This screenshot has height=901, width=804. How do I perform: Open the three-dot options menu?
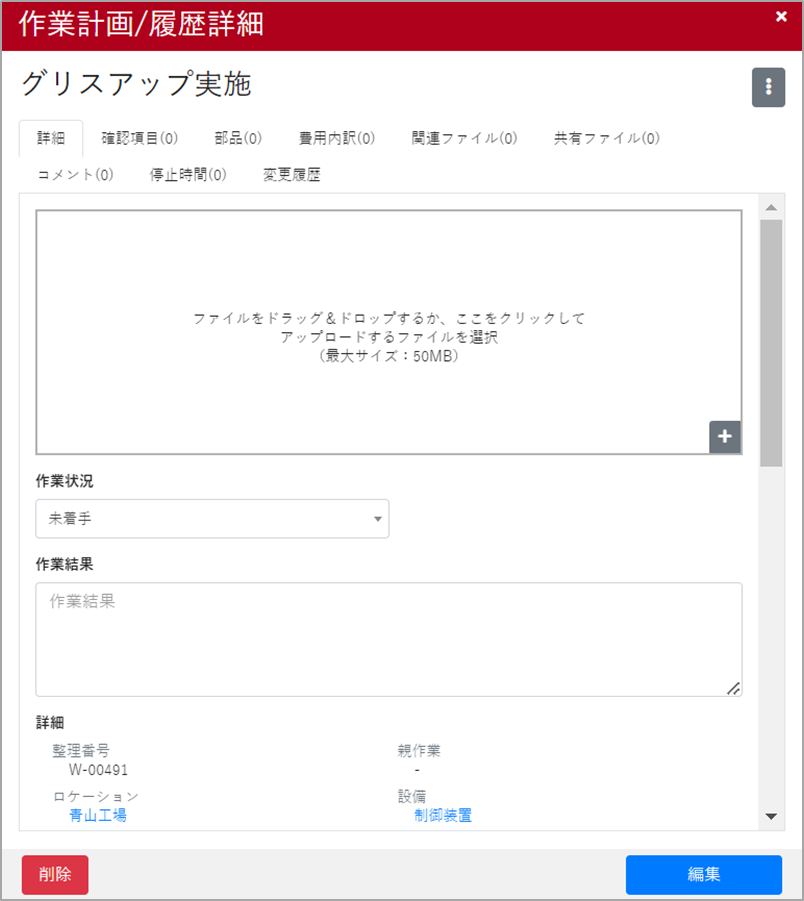[768, 88]
